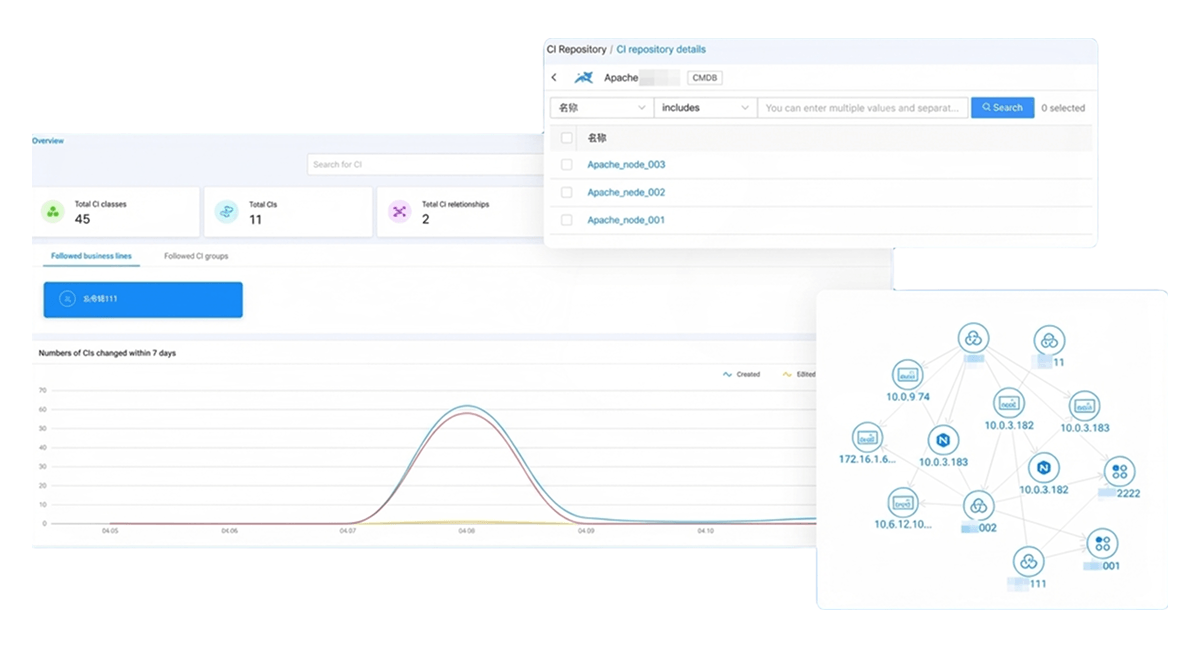This screenshot has height=648, width=1200.
Task: Click the Total CI classes value 45
Action: click(82, 219)
